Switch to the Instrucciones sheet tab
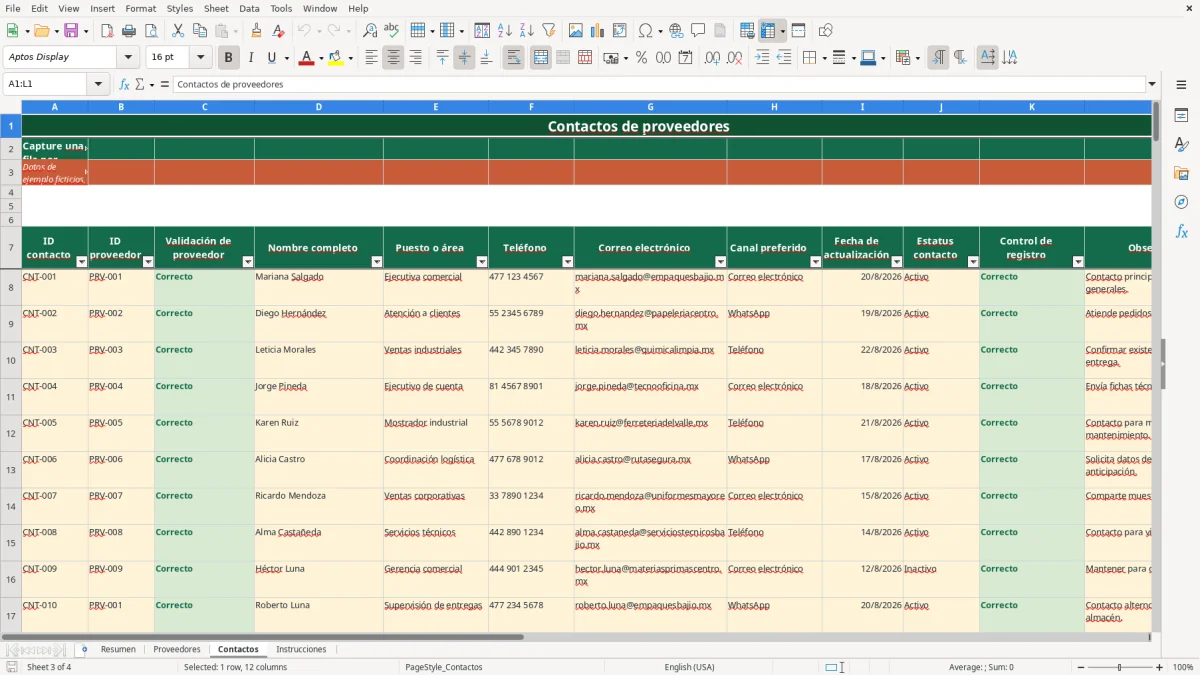 tap(301, 649)
